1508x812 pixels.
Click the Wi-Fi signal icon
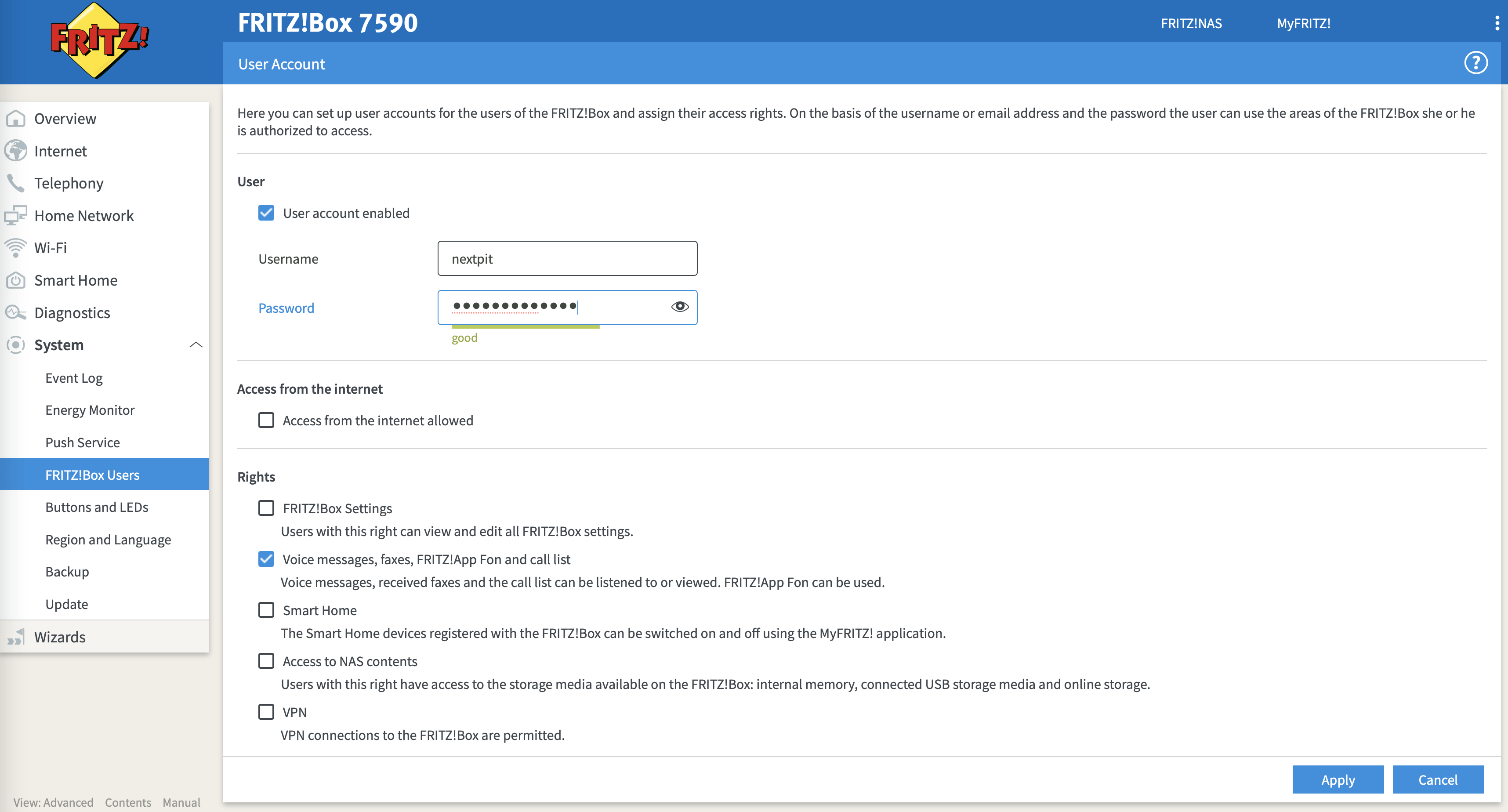point(16,248)
